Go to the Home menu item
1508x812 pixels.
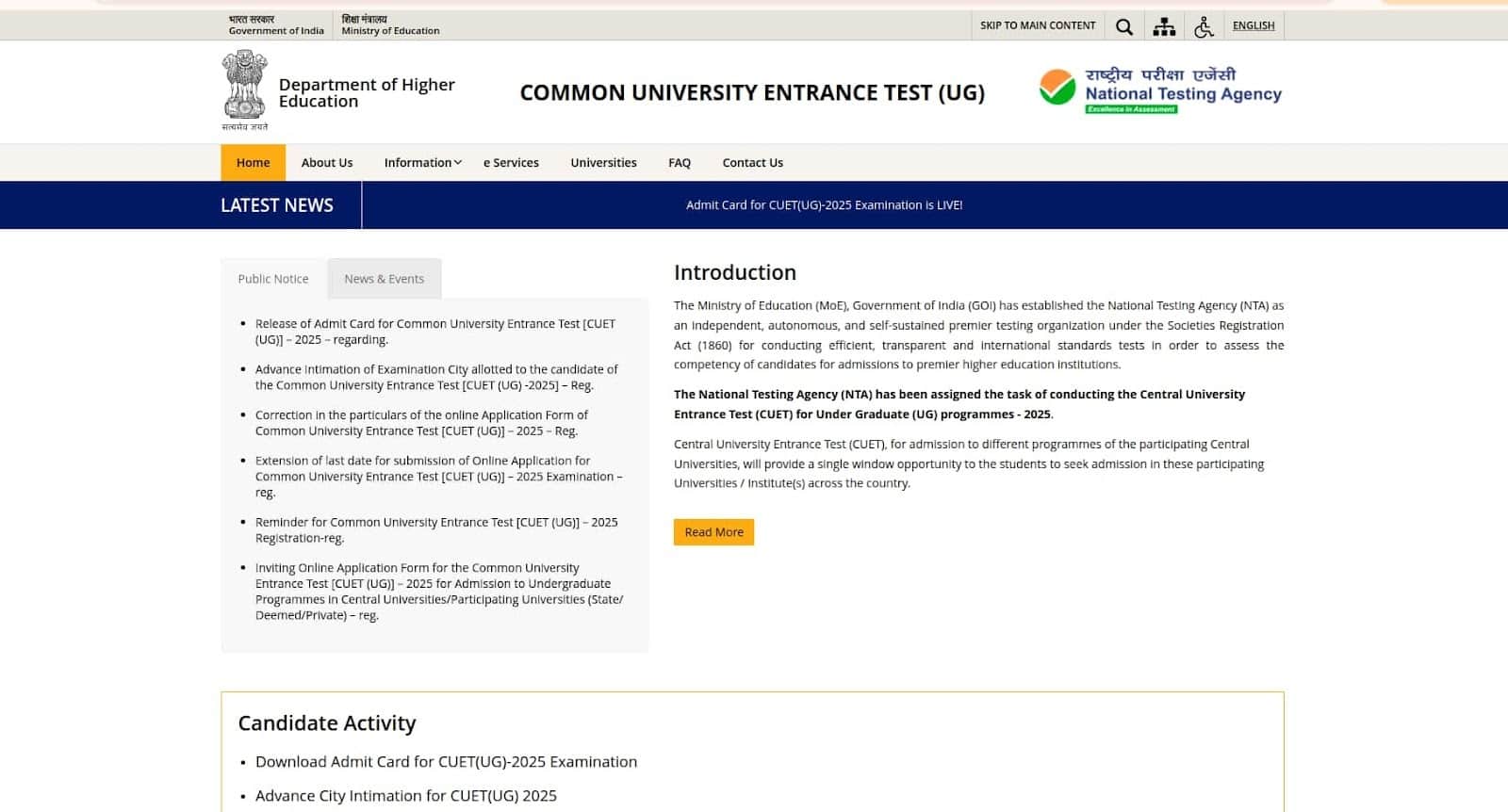click(253, 163)
